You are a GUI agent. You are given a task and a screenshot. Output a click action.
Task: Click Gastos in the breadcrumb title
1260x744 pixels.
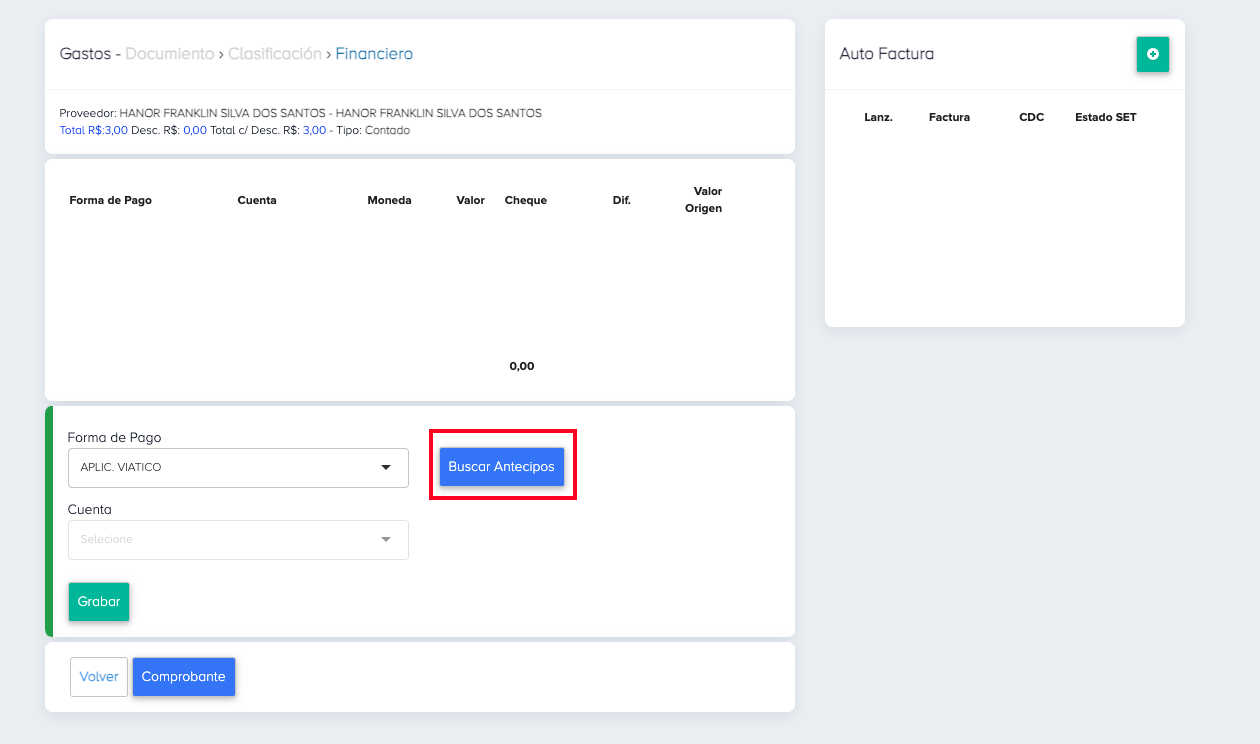[85, 54]
